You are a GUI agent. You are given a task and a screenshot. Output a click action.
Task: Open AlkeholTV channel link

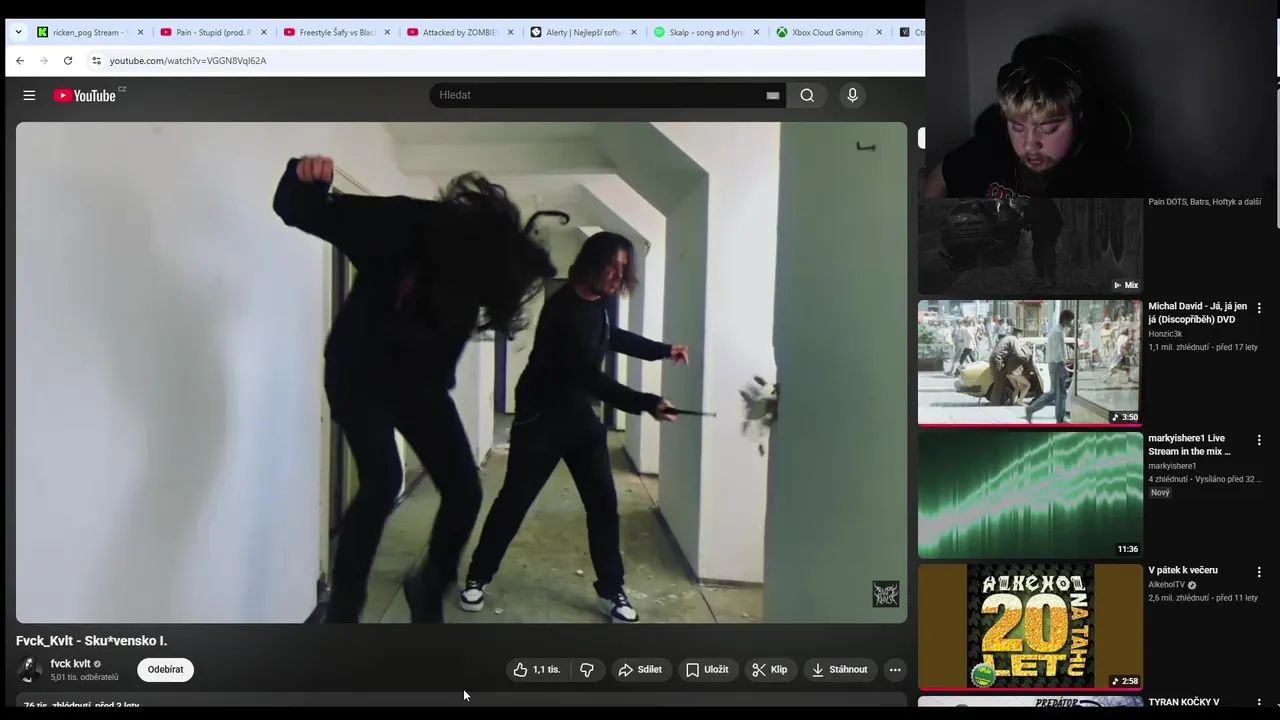coord(1167,585)
